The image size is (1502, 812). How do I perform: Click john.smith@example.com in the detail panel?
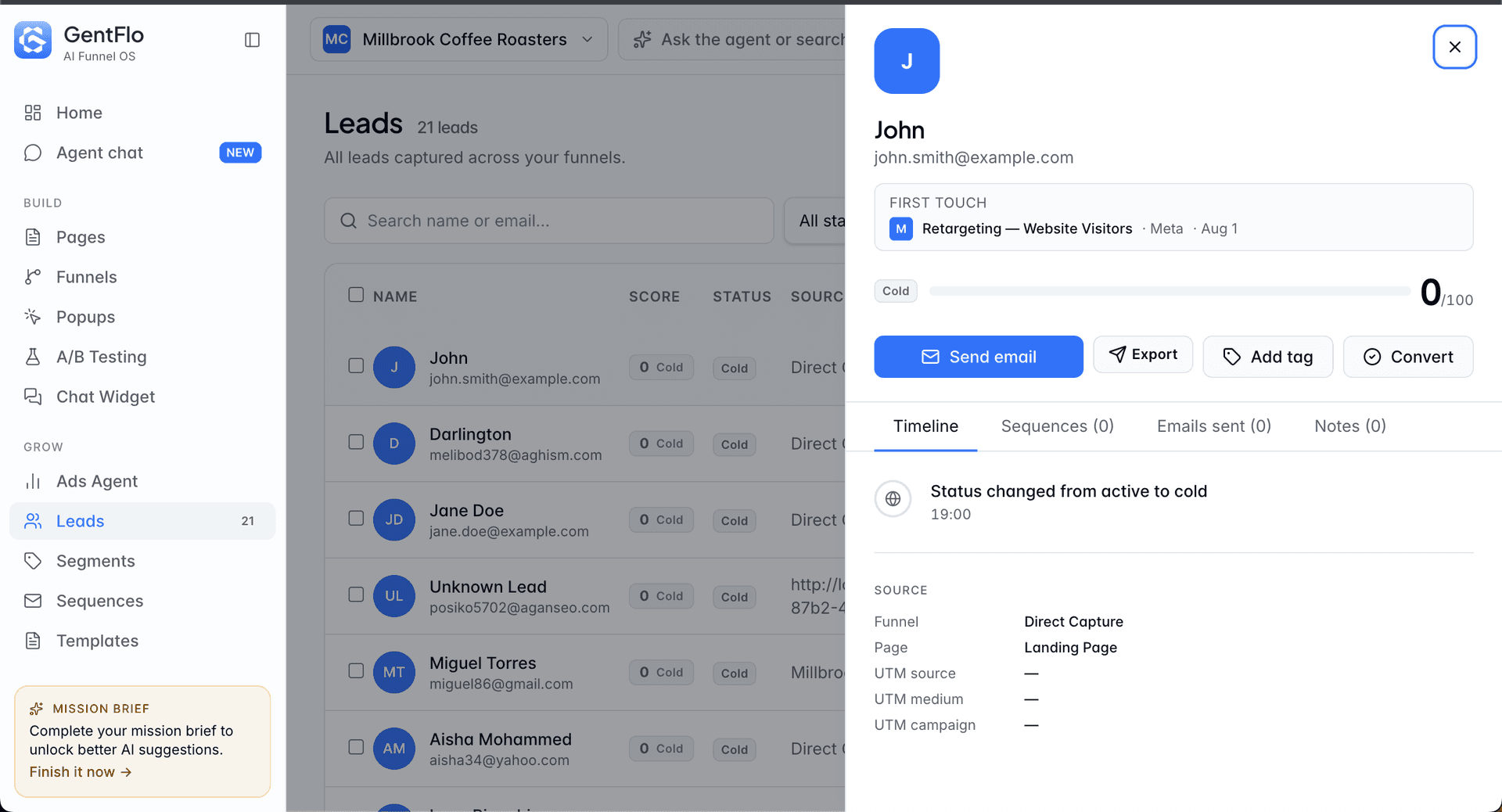click(974, 157)
